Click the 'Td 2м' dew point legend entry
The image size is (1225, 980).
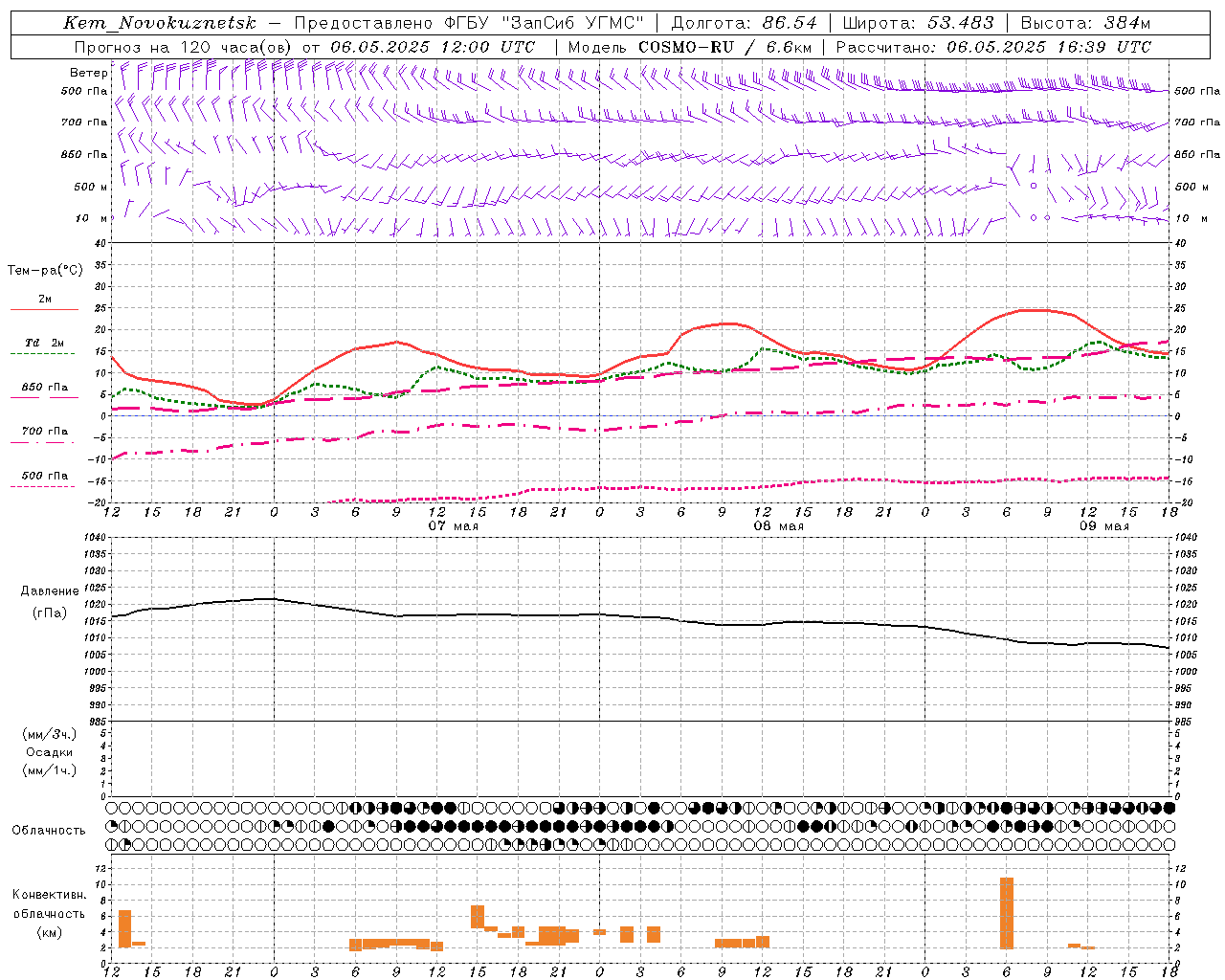point(44,343)
